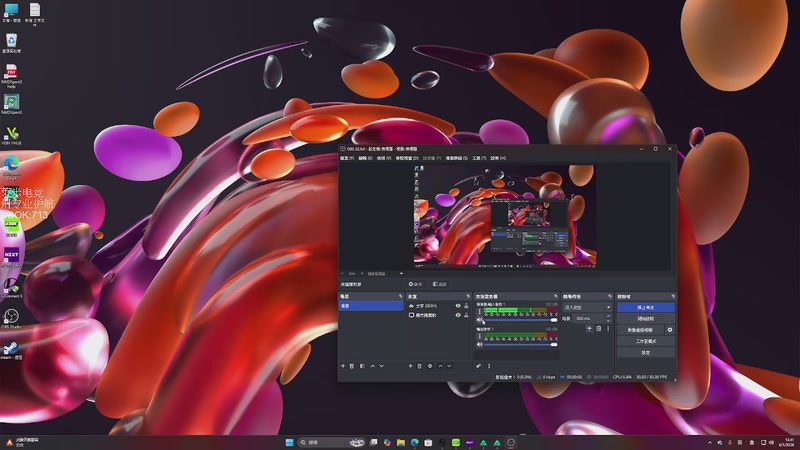Open source properties gear in Sources toolbar
Viewport: 800px width, 450px height.
coord(430,366)
